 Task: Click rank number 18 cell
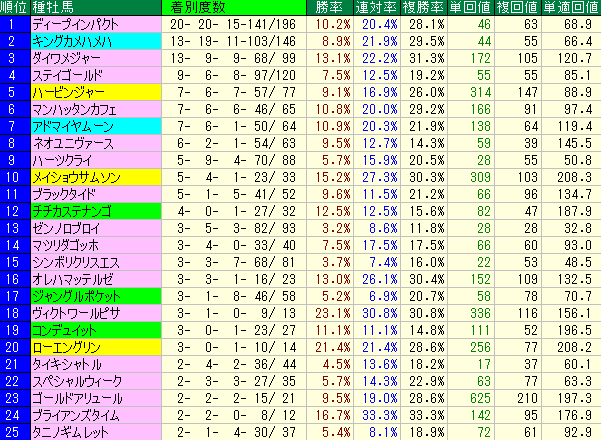(15, 313)
